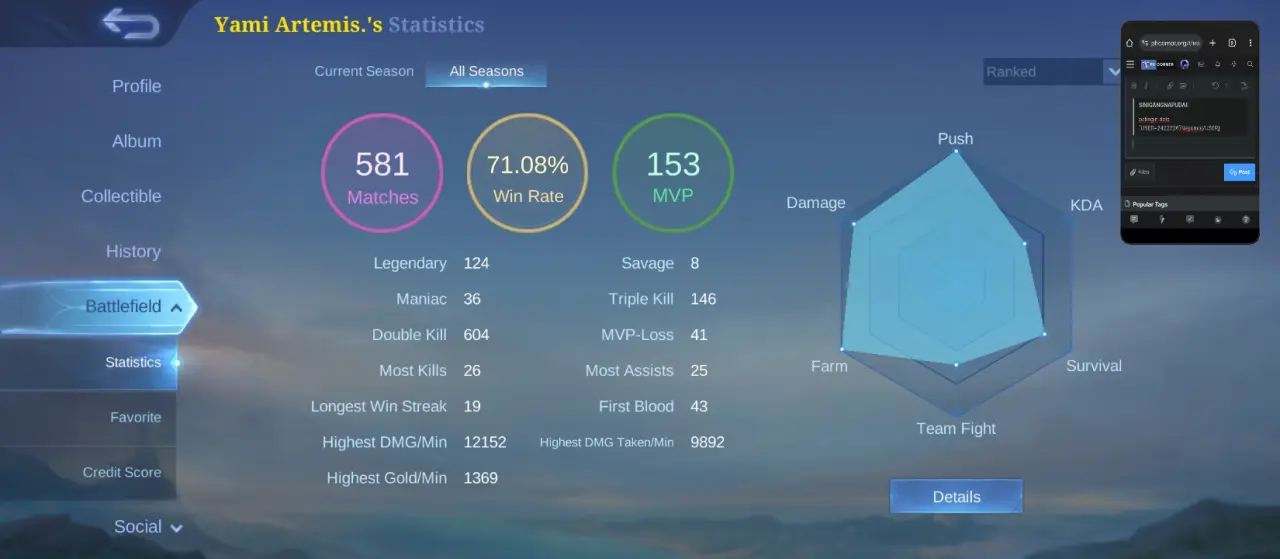Open Credit Score under Battlefield
Image resolution: width=1280 pixels, height=559 pixels.
121,472
